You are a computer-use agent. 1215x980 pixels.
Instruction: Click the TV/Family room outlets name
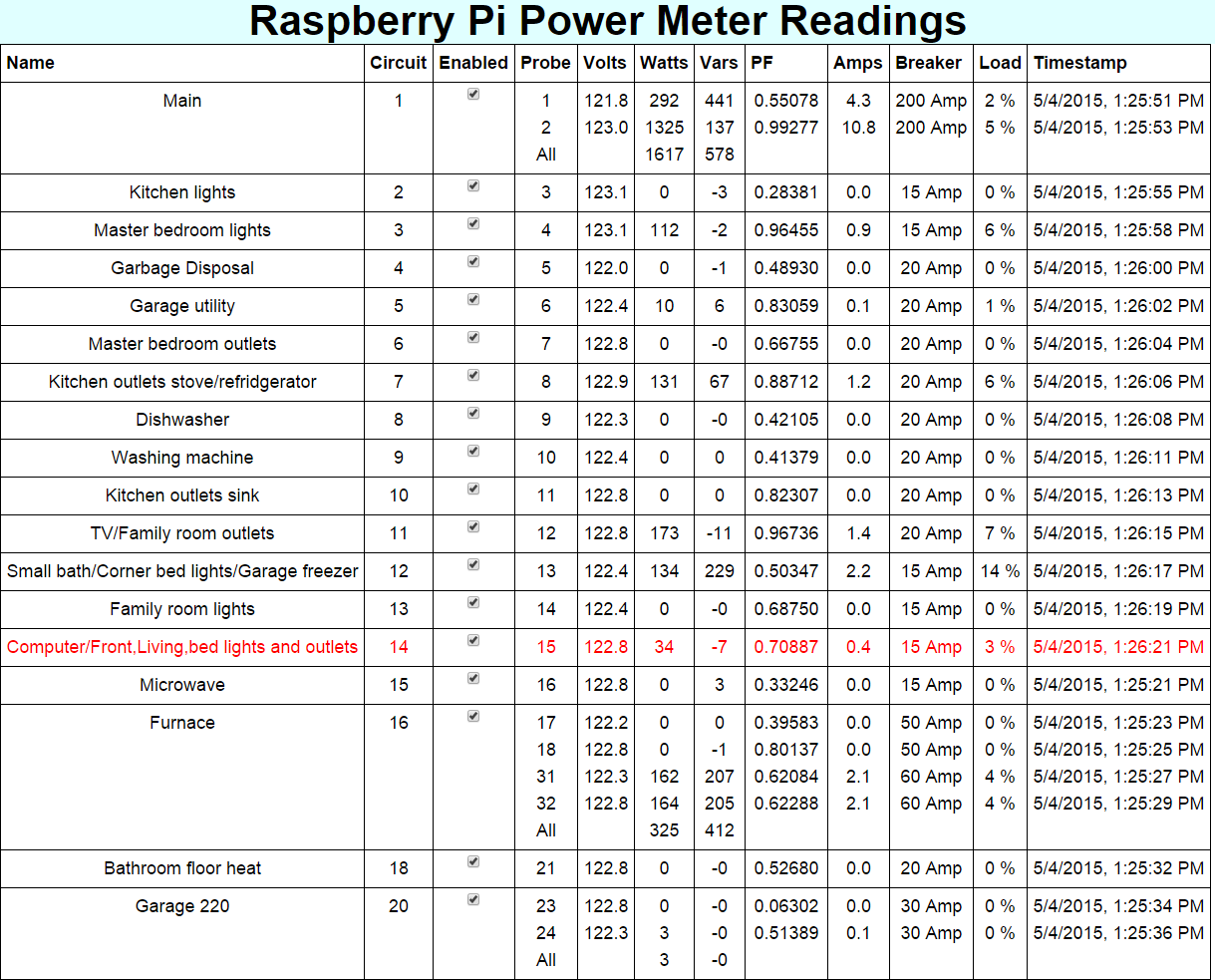(182, 533)
